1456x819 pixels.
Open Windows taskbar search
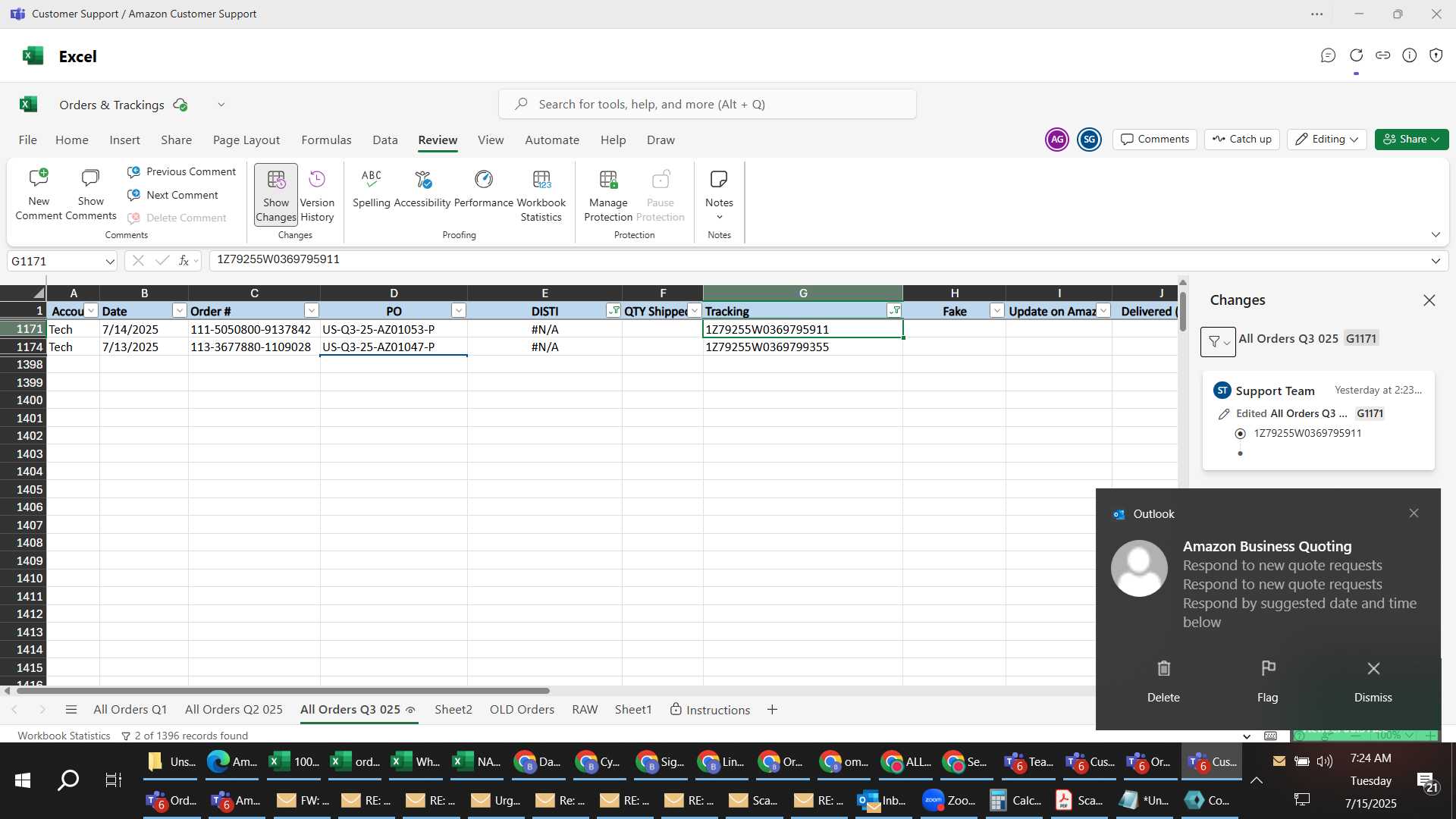(68, 781)
